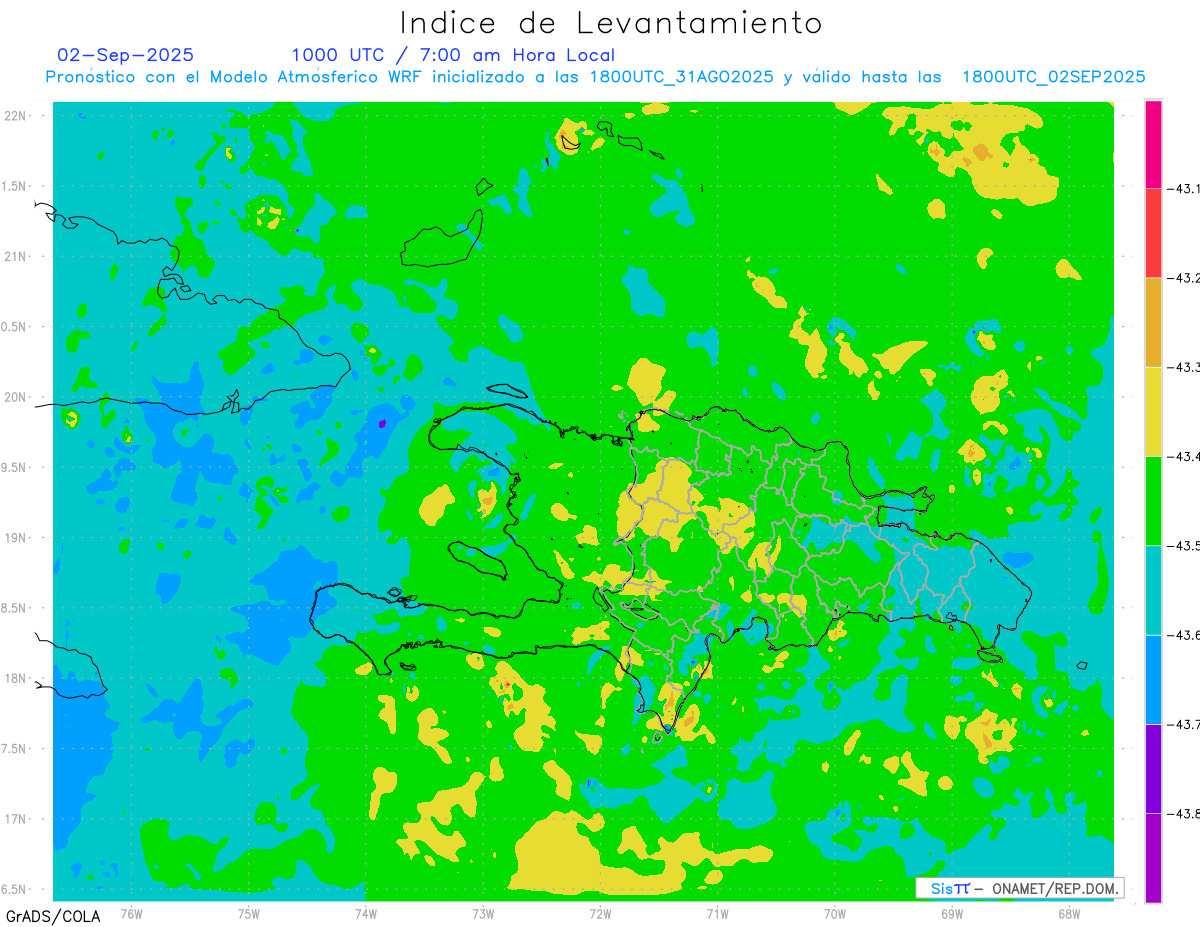Click the "21N" latitude label

[14, 256]
